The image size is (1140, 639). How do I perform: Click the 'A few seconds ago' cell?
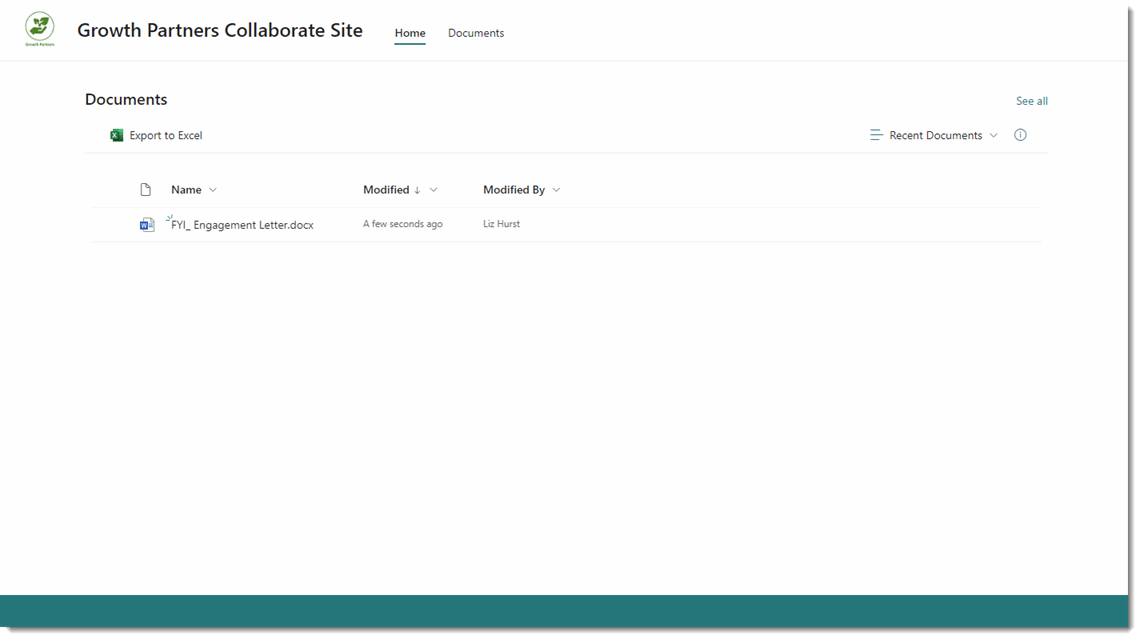click(x=403, y=224)
